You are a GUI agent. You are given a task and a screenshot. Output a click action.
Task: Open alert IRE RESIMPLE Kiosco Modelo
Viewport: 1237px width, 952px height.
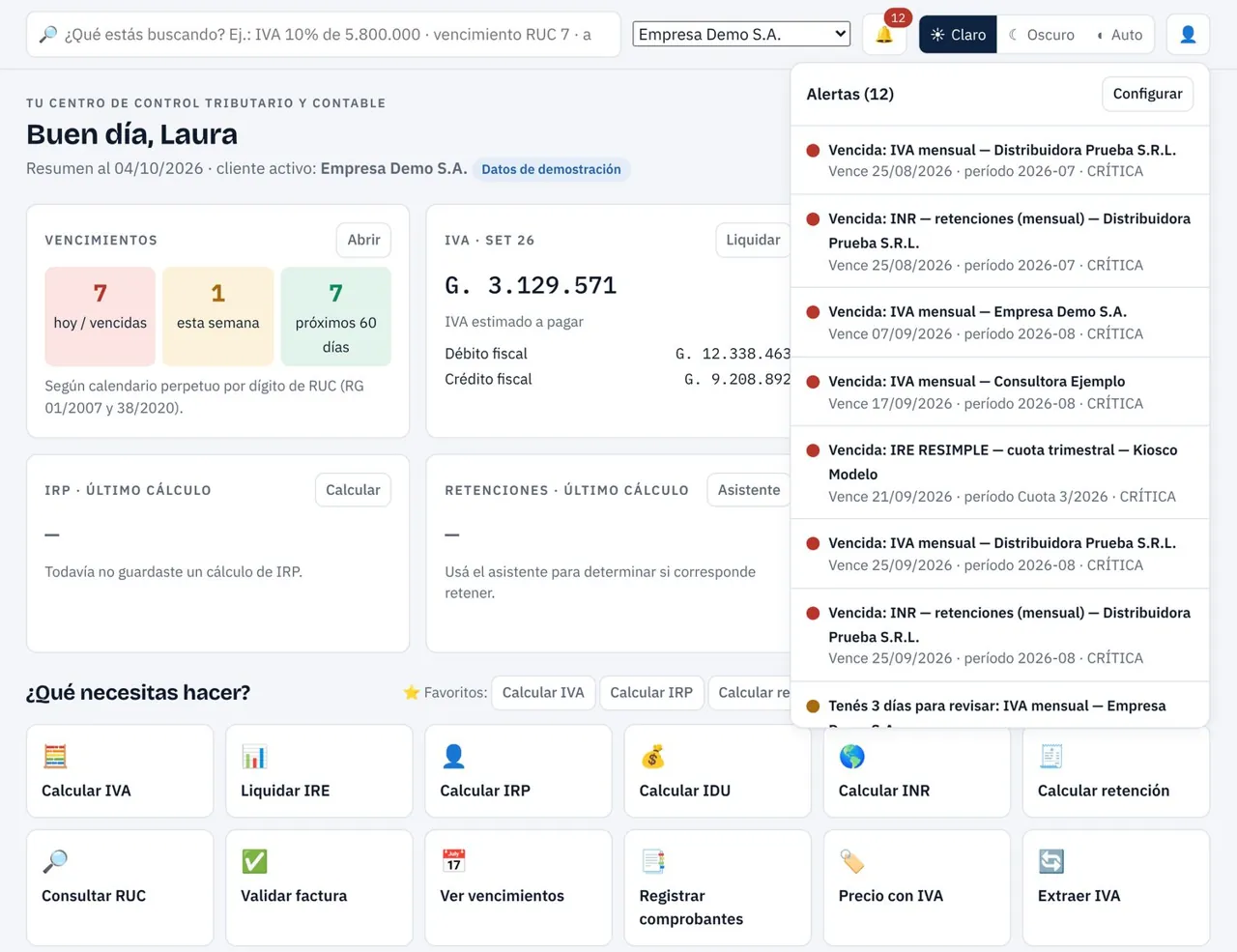[x=999, y=473]
